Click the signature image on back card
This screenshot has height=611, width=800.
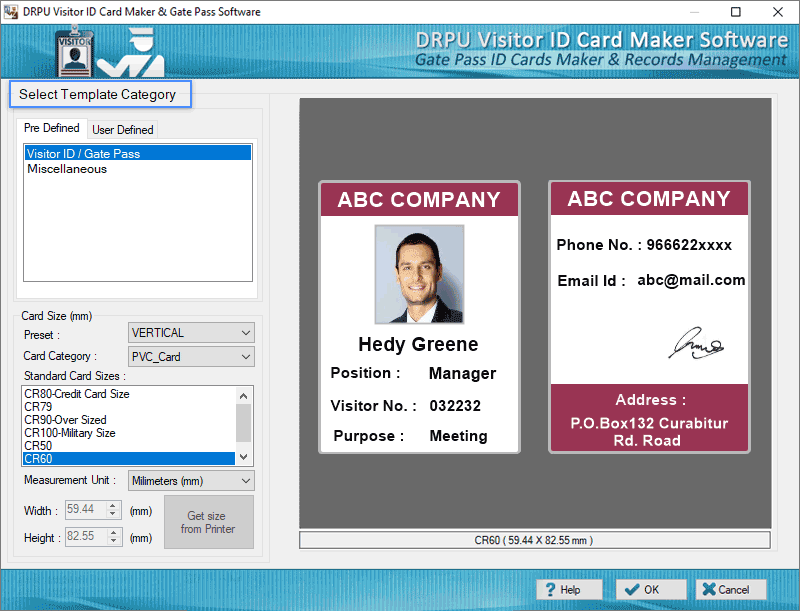pyautogui.click(x=696, y=343)
